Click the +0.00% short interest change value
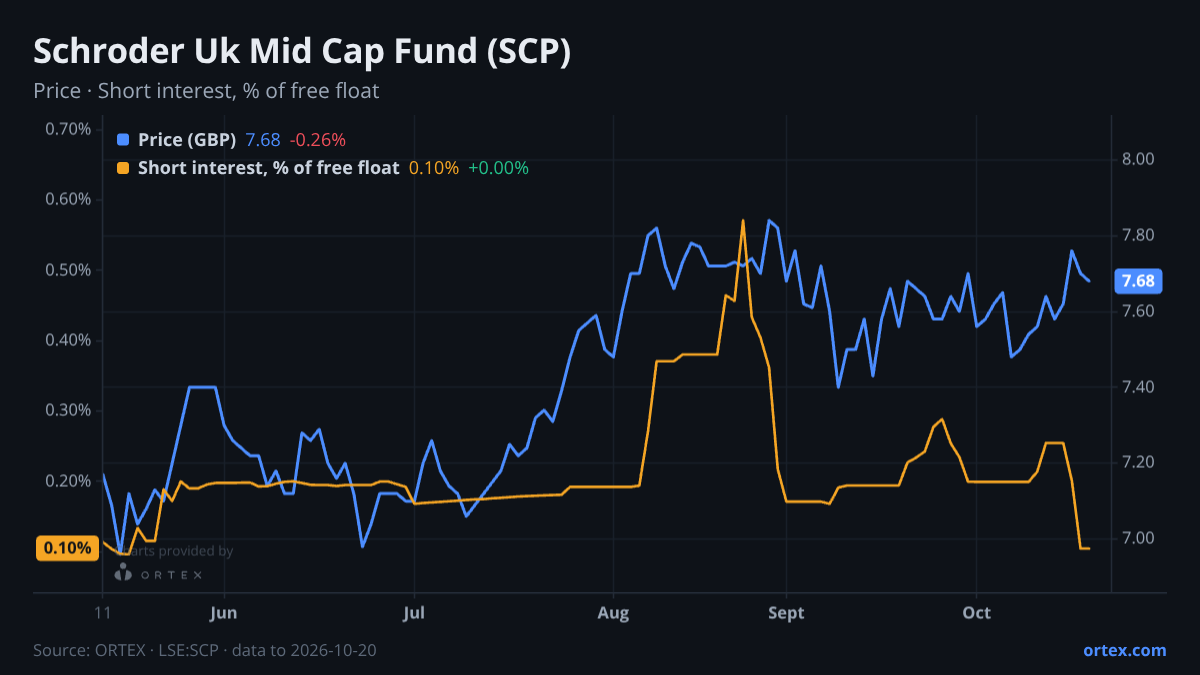This screenshot has width=1200, height=675. pos(498,168)
